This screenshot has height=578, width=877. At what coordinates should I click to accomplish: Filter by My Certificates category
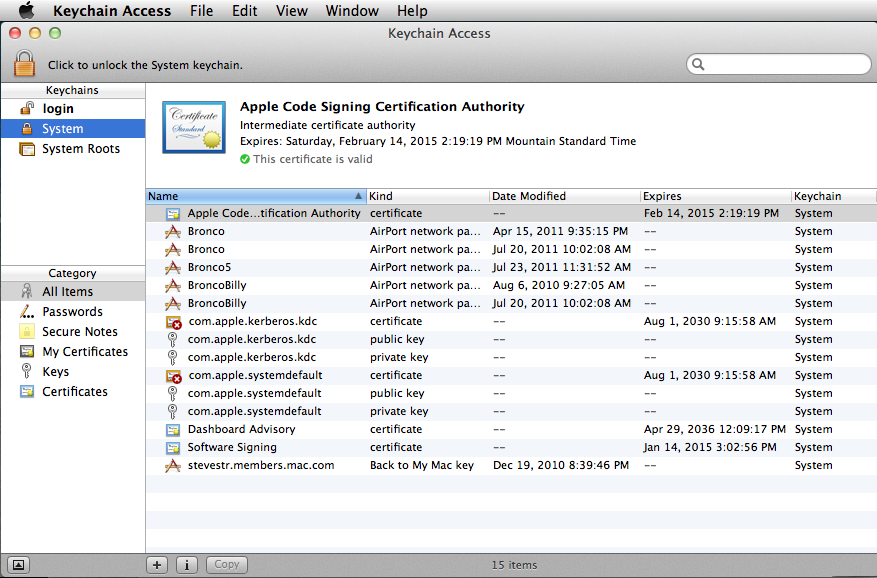[73, 352]
